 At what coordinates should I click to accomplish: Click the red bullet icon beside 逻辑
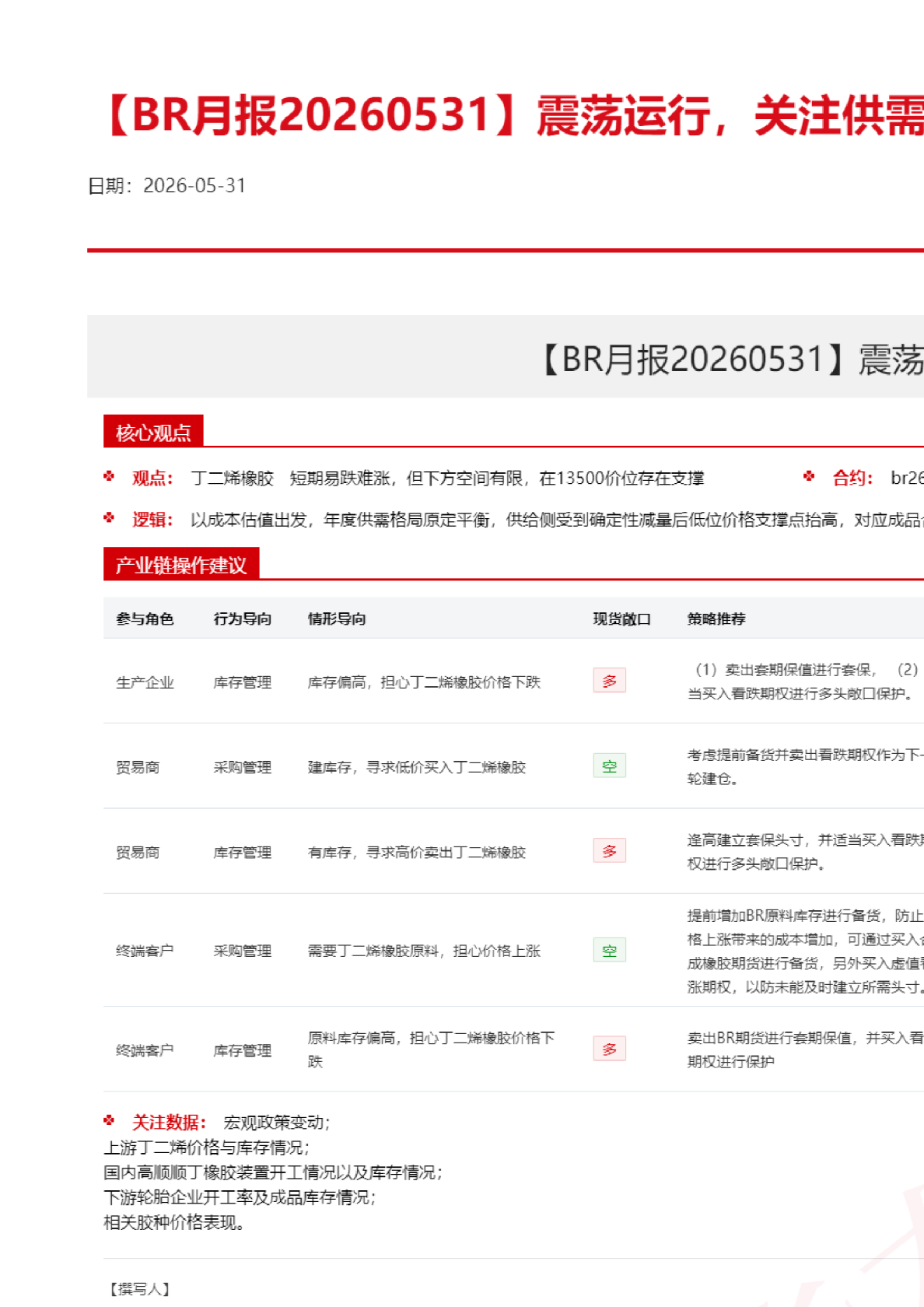pyautogui.click(x=109, y=517)
